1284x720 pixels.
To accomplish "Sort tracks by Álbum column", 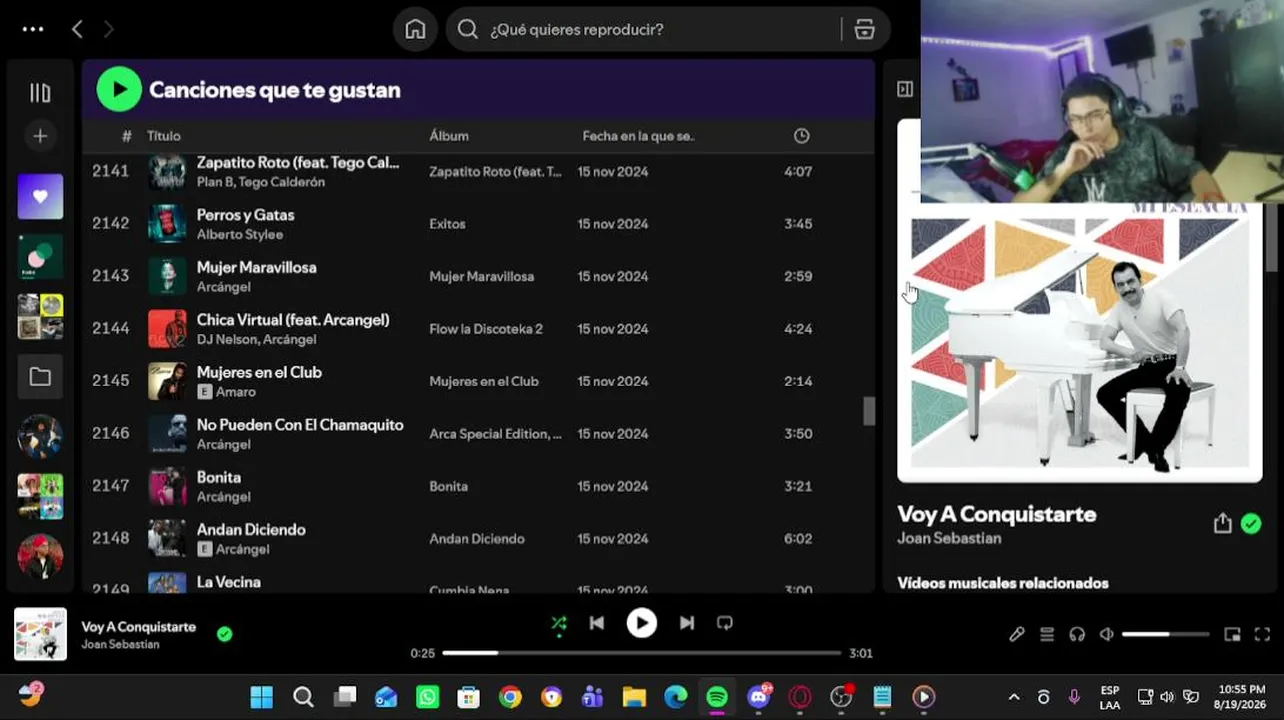I will point(449,136).
